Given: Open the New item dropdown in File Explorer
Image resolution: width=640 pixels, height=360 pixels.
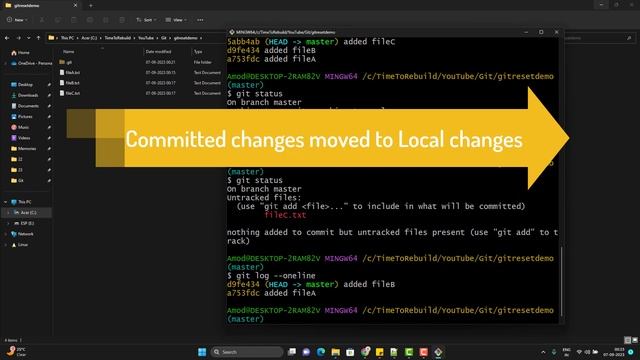Looking at the screenshot, I should 17,20.
